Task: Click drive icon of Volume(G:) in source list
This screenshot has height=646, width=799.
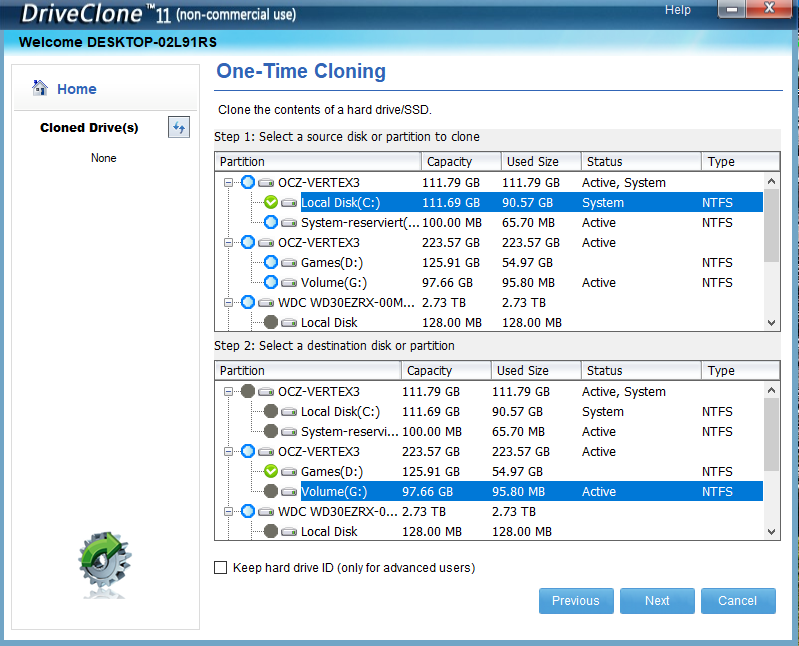Action: point(289,282)
